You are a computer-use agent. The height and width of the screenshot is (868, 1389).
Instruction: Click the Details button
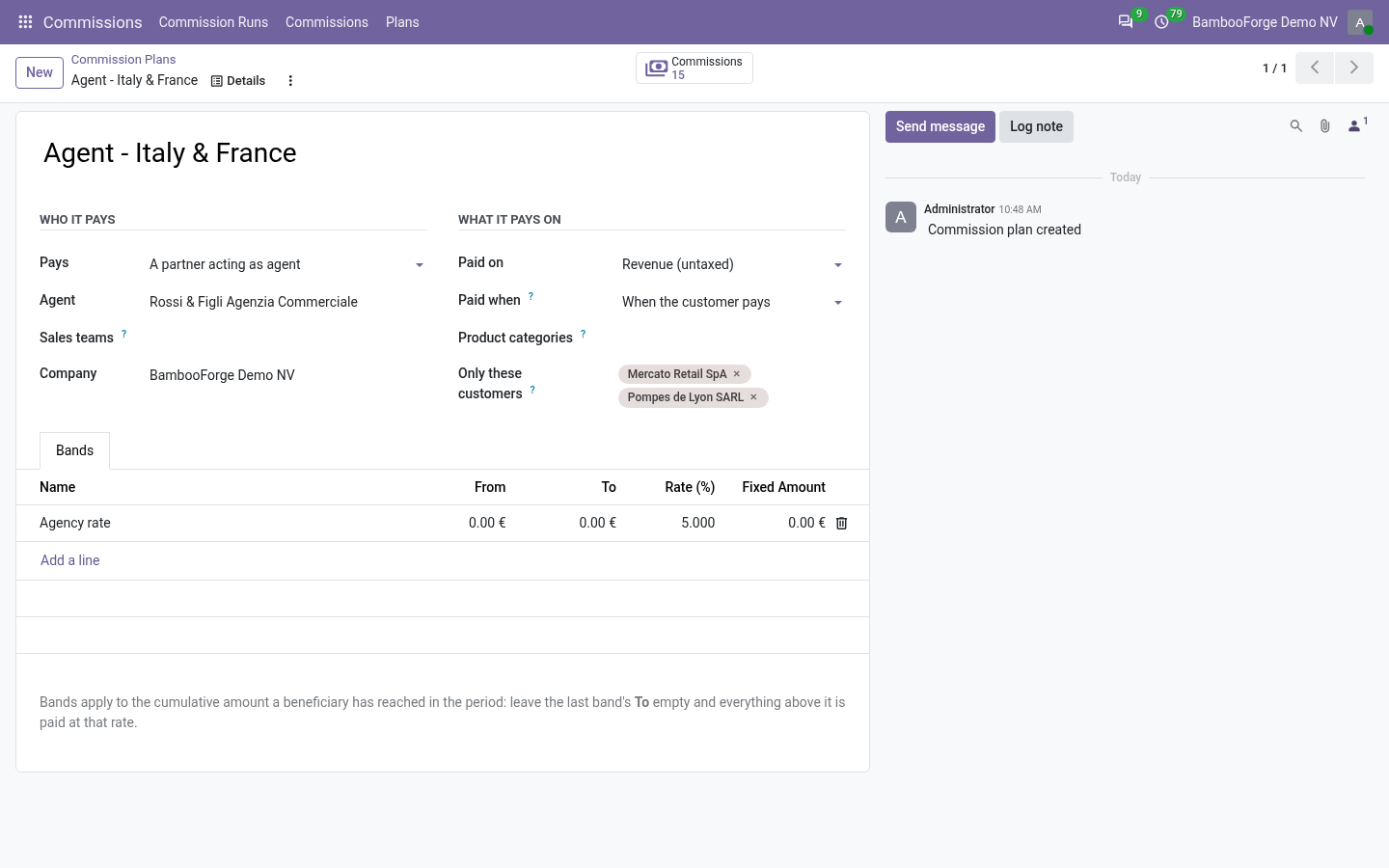coord(238,81)
